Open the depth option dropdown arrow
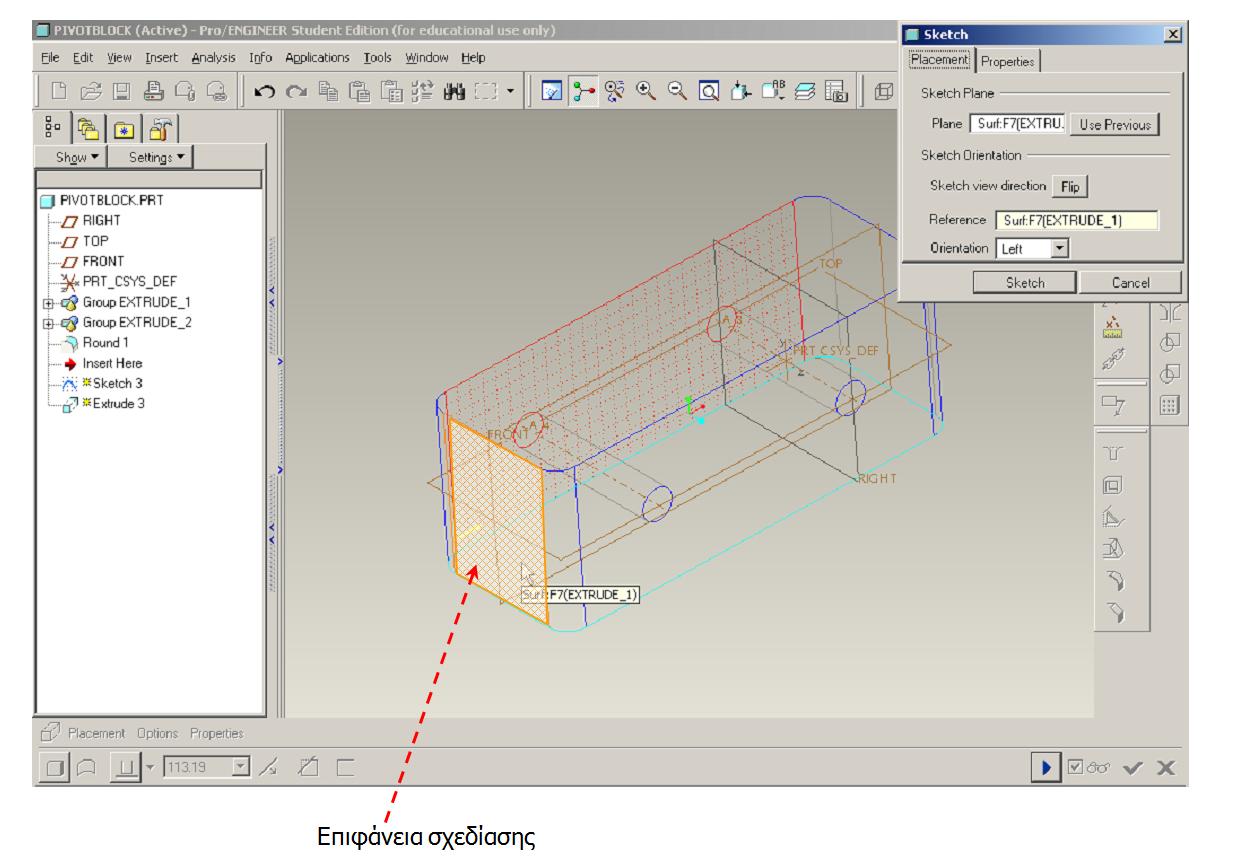 [x=151, y=769]
